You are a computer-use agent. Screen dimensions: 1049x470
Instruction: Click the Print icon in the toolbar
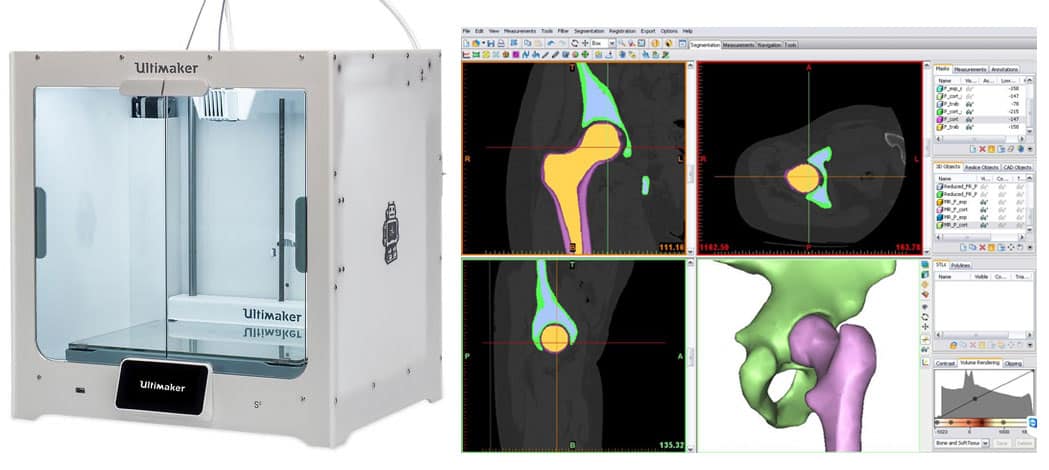(500, 43)
